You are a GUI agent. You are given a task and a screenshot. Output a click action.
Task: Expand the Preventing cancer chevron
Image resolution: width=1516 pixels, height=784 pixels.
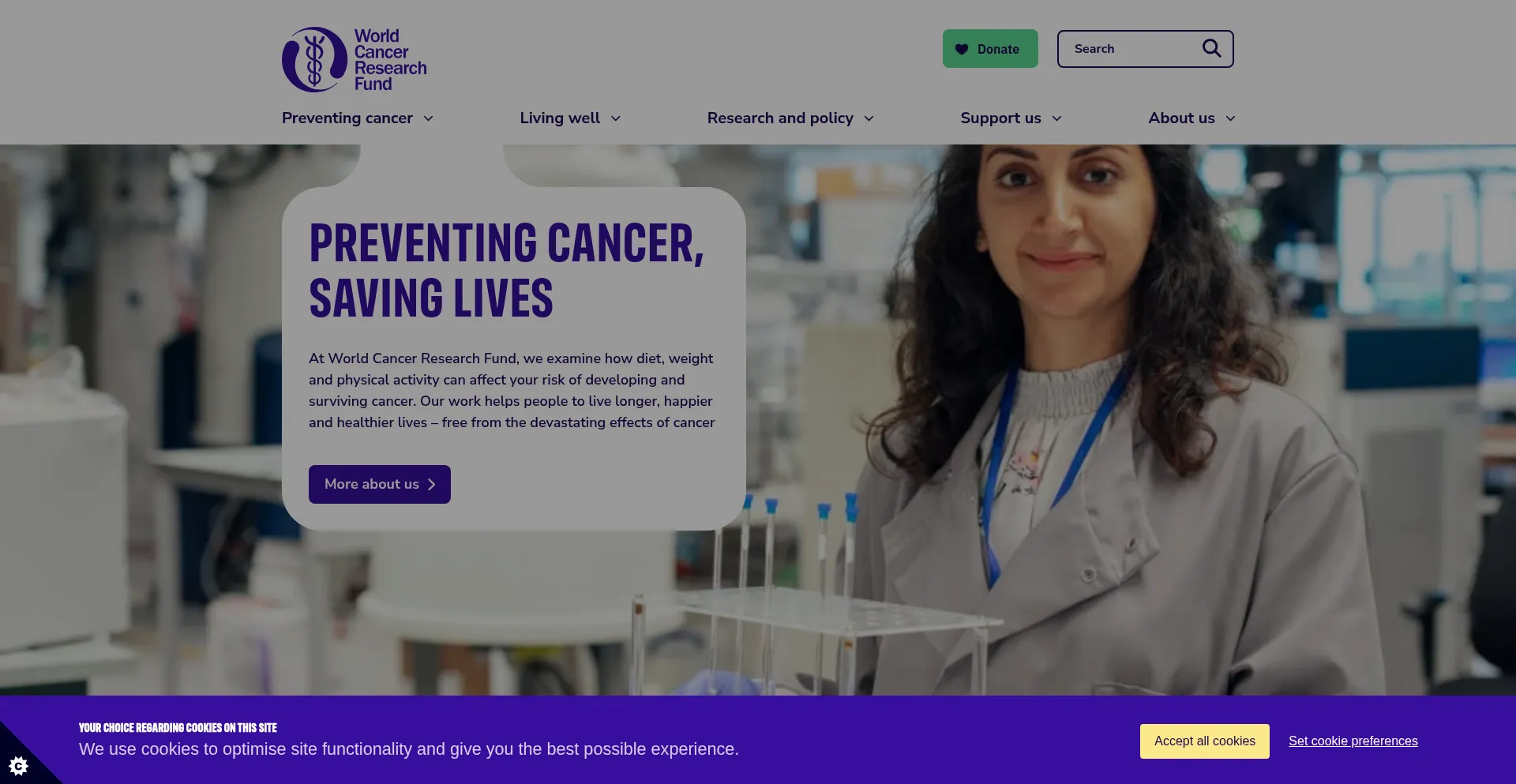pyautogui.click(x=428, y=118)
